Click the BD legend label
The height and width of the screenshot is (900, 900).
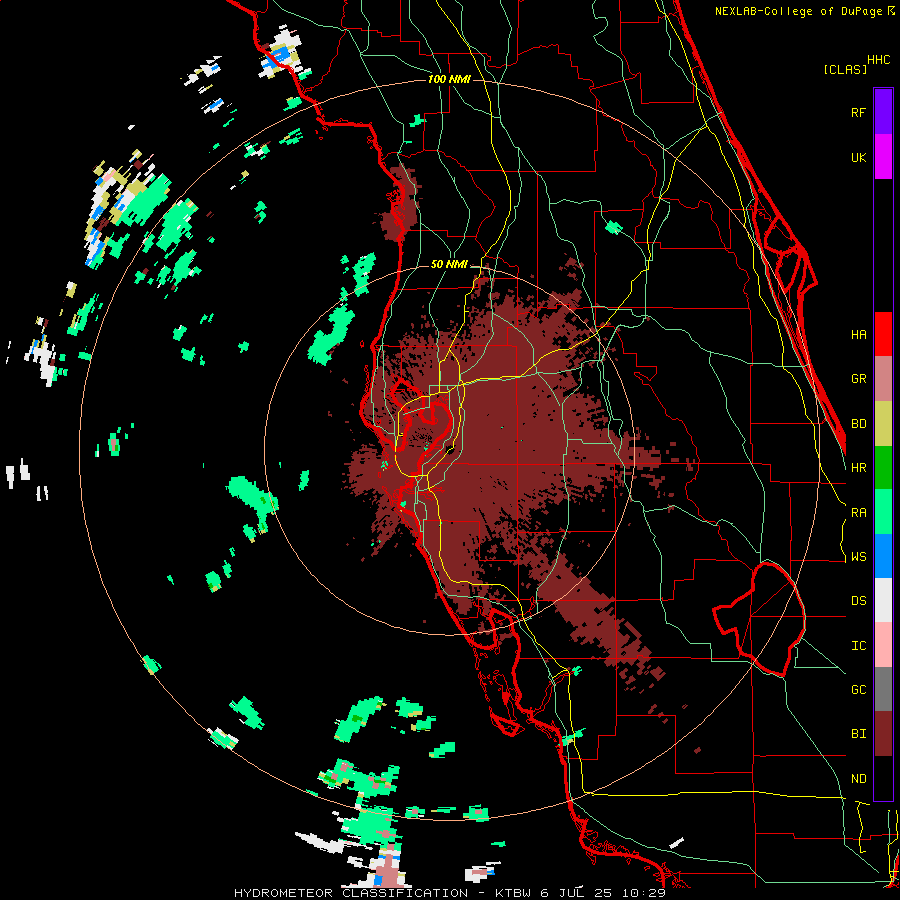859,424
